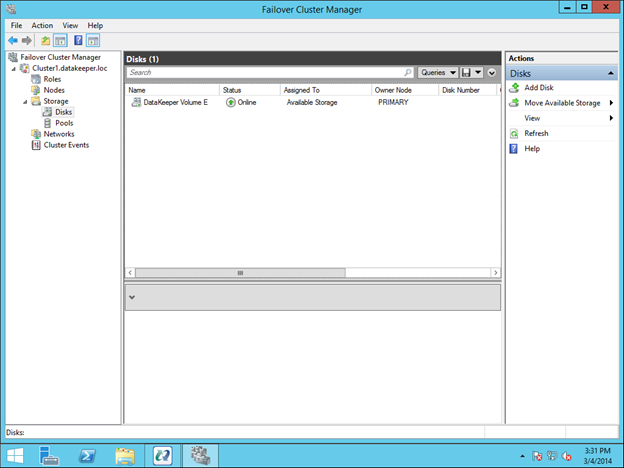
Task: Select the Roles node in tree
Action: click(x=52, y=79)
